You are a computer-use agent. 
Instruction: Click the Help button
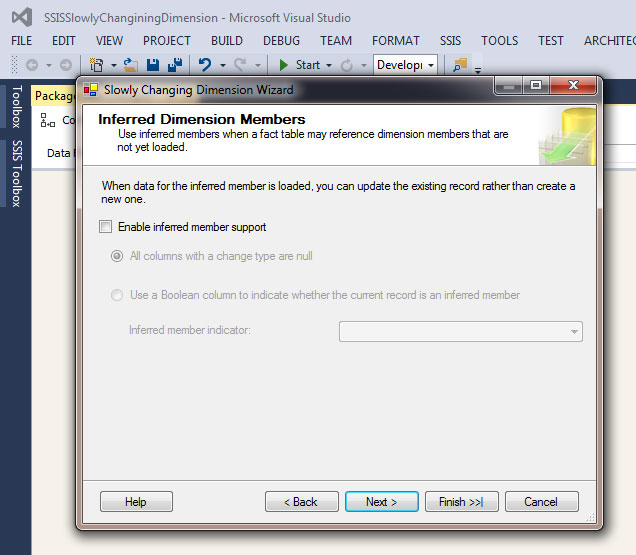click(x=136, y=502)
